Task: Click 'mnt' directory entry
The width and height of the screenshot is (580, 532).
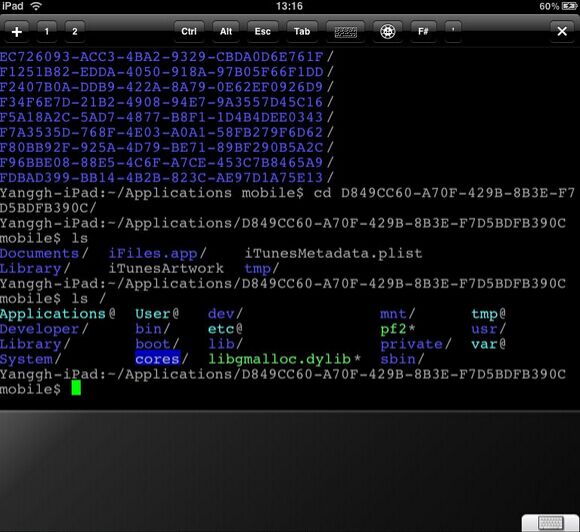Action: [394, 314]
